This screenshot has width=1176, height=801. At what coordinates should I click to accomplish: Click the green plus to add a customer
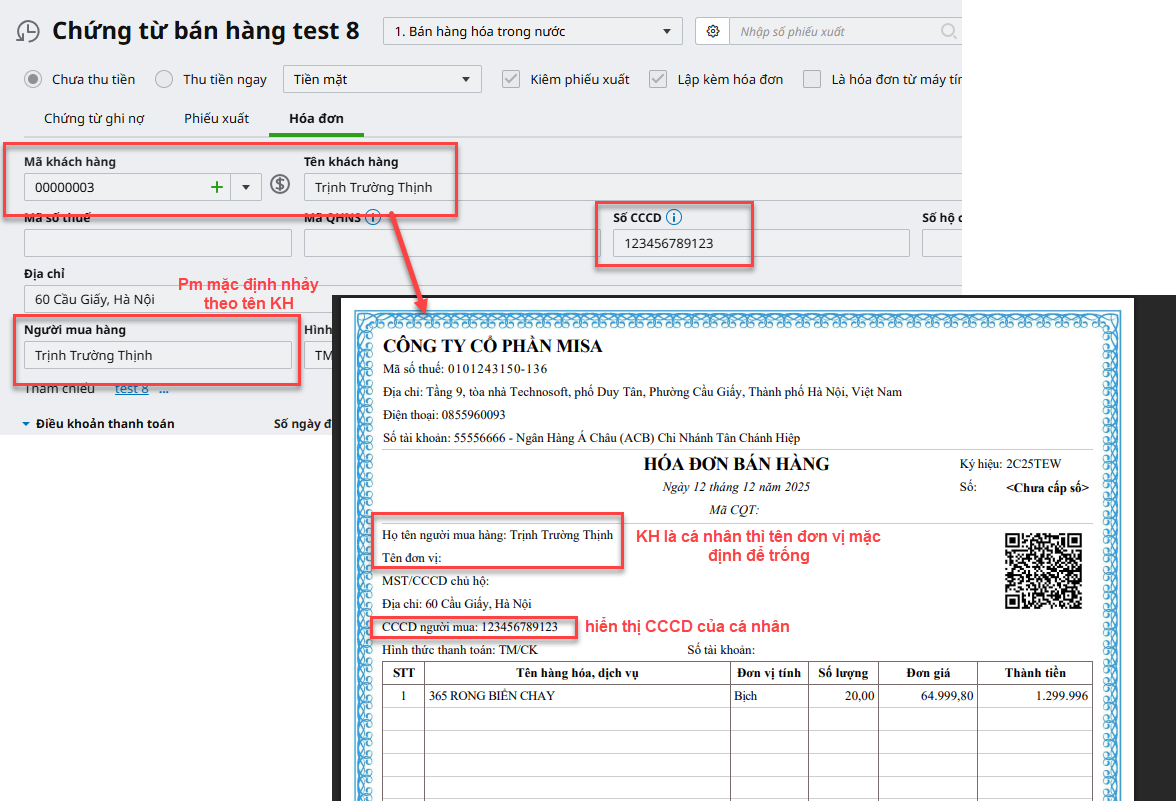(216, 187)
